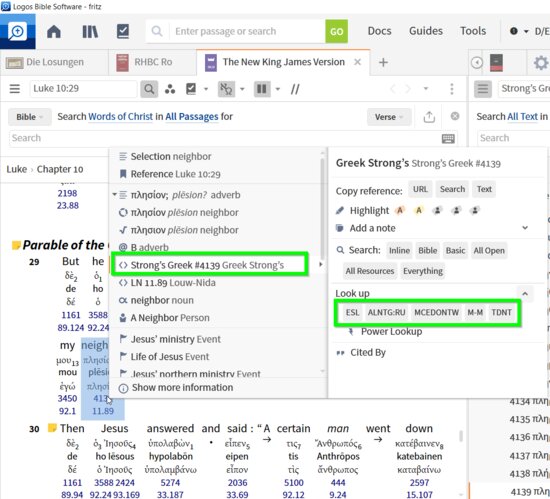Open the Logos search magnifier logo button

click(x=17, y=31)
